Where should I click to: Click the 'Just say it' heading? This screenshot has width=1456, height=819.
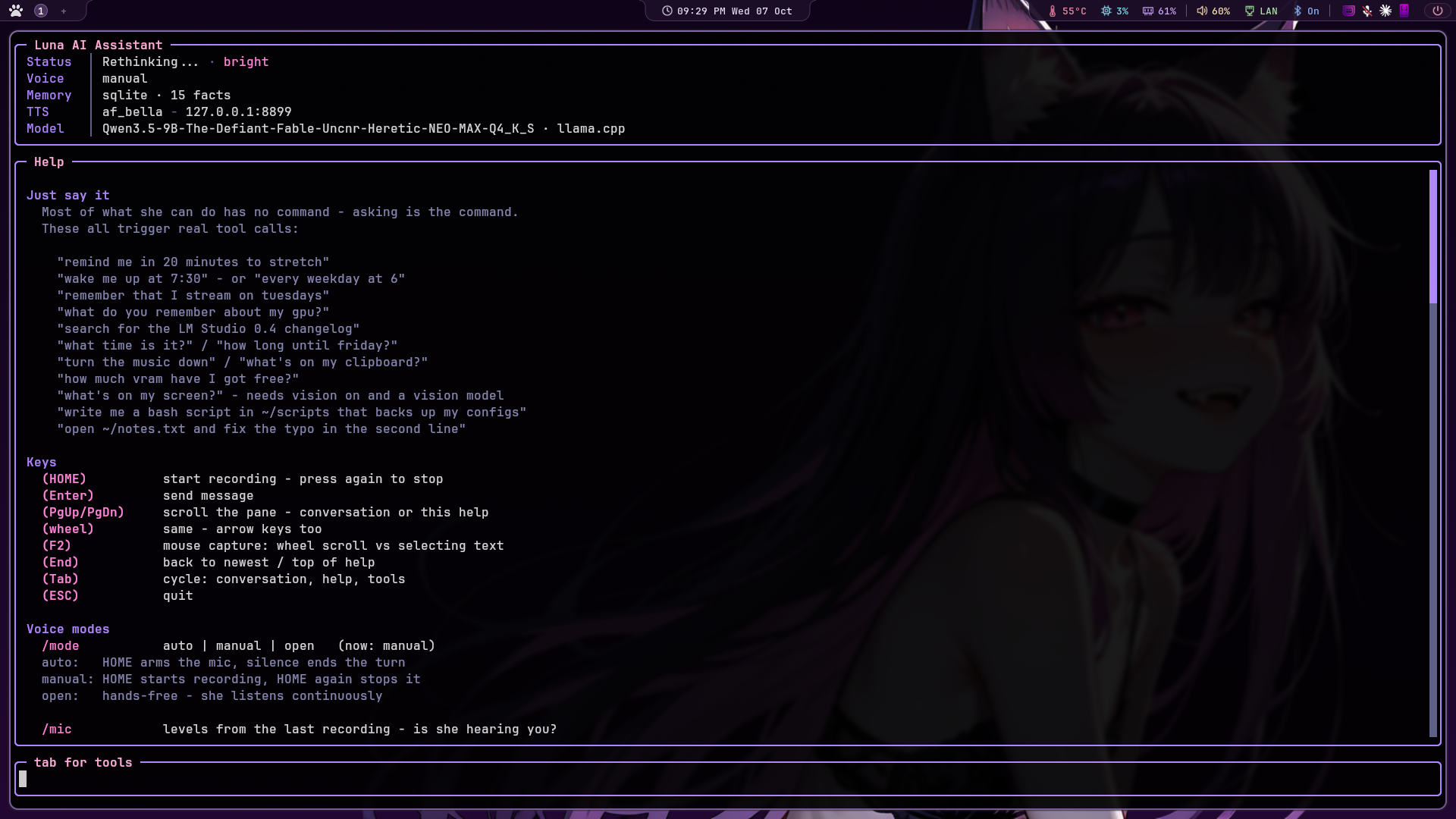(68, 196)
